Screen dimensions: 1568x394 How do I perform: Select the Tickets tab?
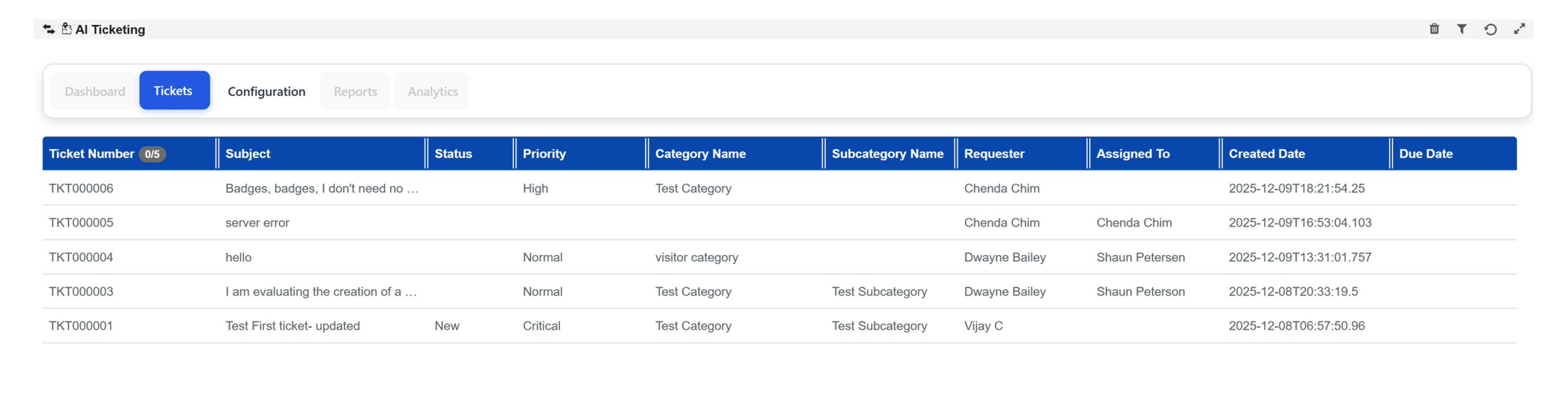[173, 91]
